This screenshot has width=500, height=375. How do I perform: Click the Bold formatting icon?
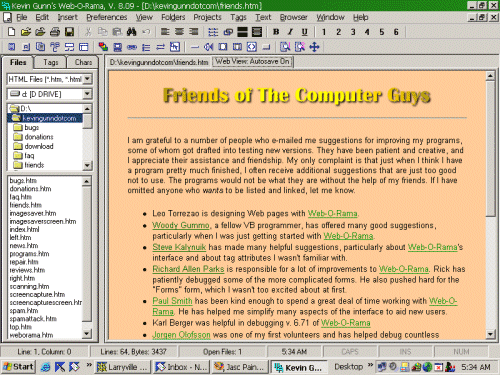tap(276, 32)
